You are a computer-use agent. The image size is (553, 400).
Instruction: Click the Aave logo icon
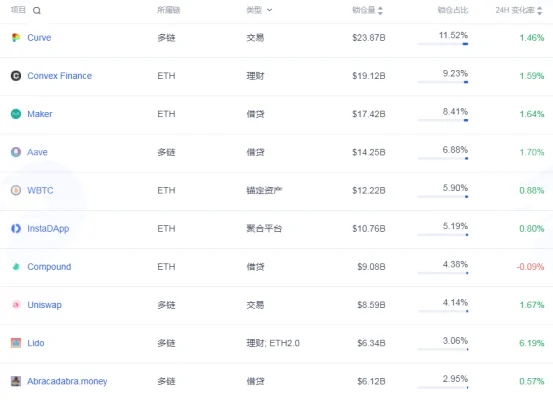coord(16,152)
